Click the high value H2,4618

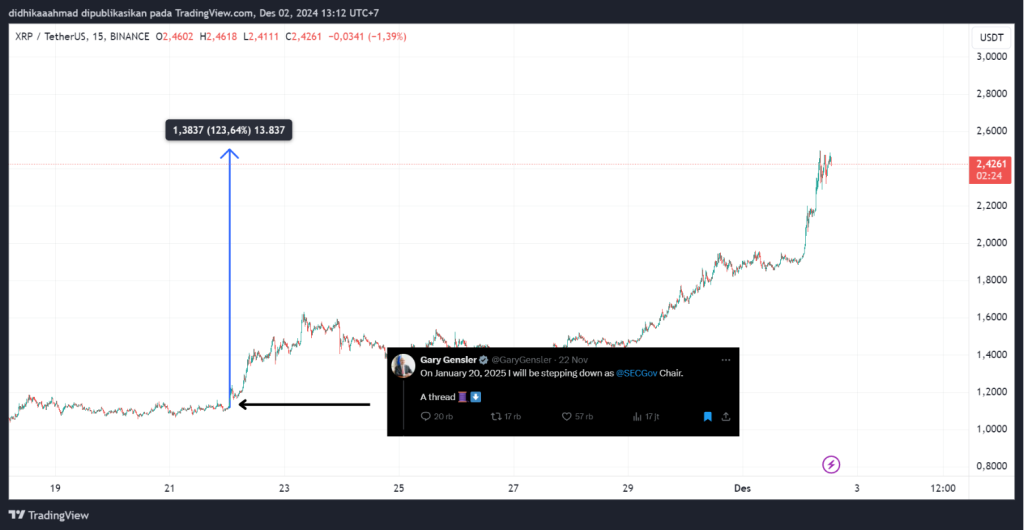coord(219,37)
